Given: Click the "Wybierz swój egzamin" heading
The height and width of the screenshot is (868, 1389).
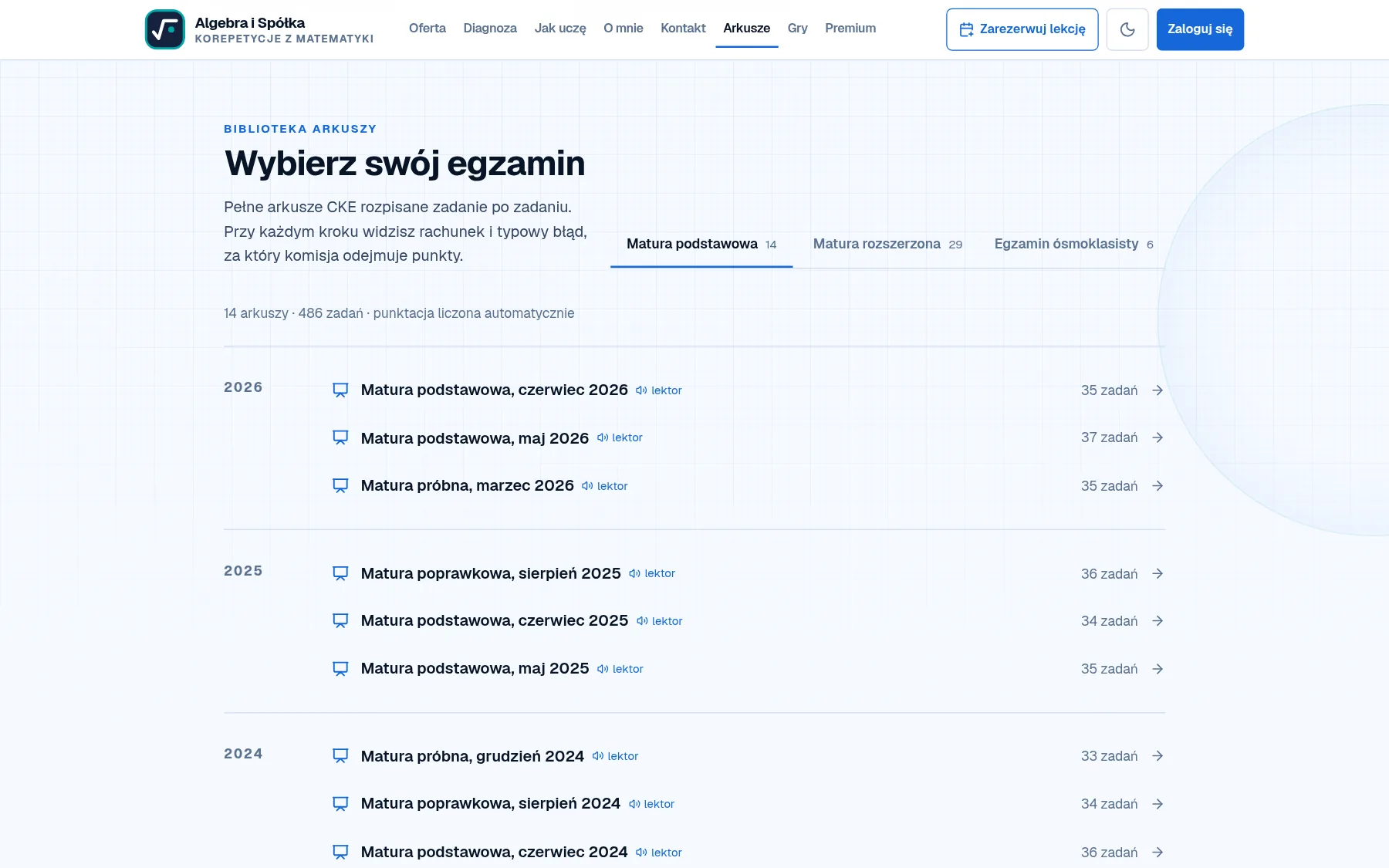Looking at the screenshot, I should coord(404,164).
